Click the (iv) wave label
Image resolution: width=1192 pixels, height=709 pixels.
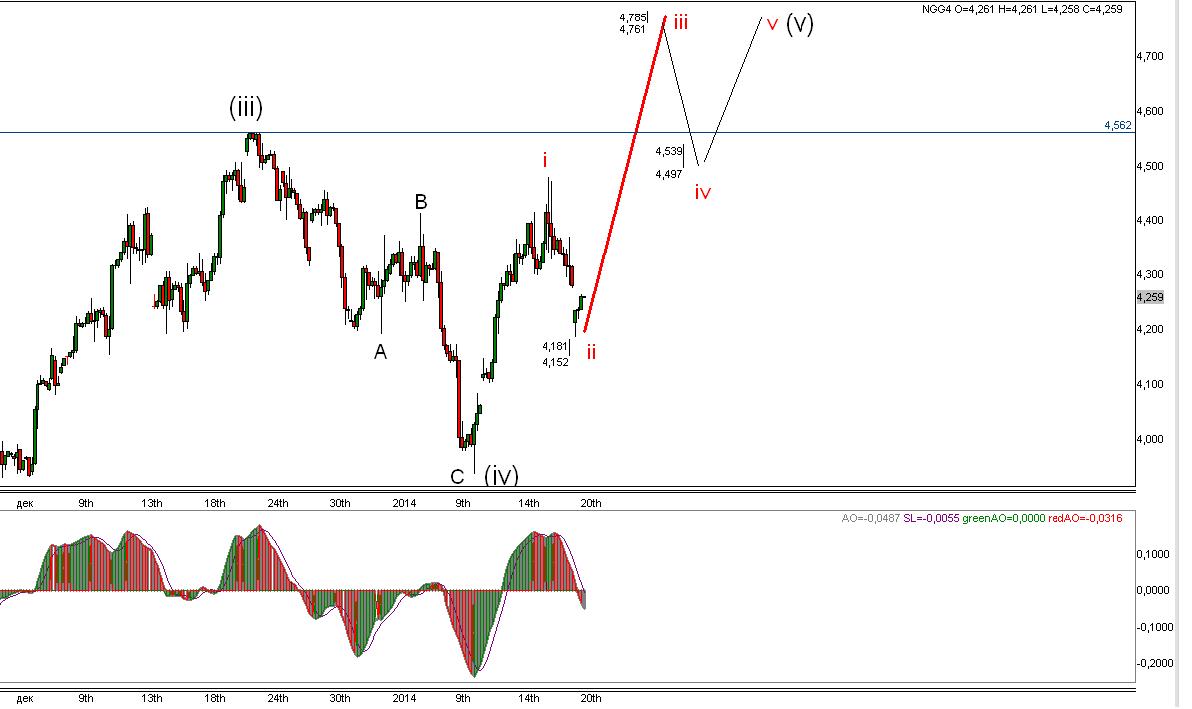[x=501, y=475]
